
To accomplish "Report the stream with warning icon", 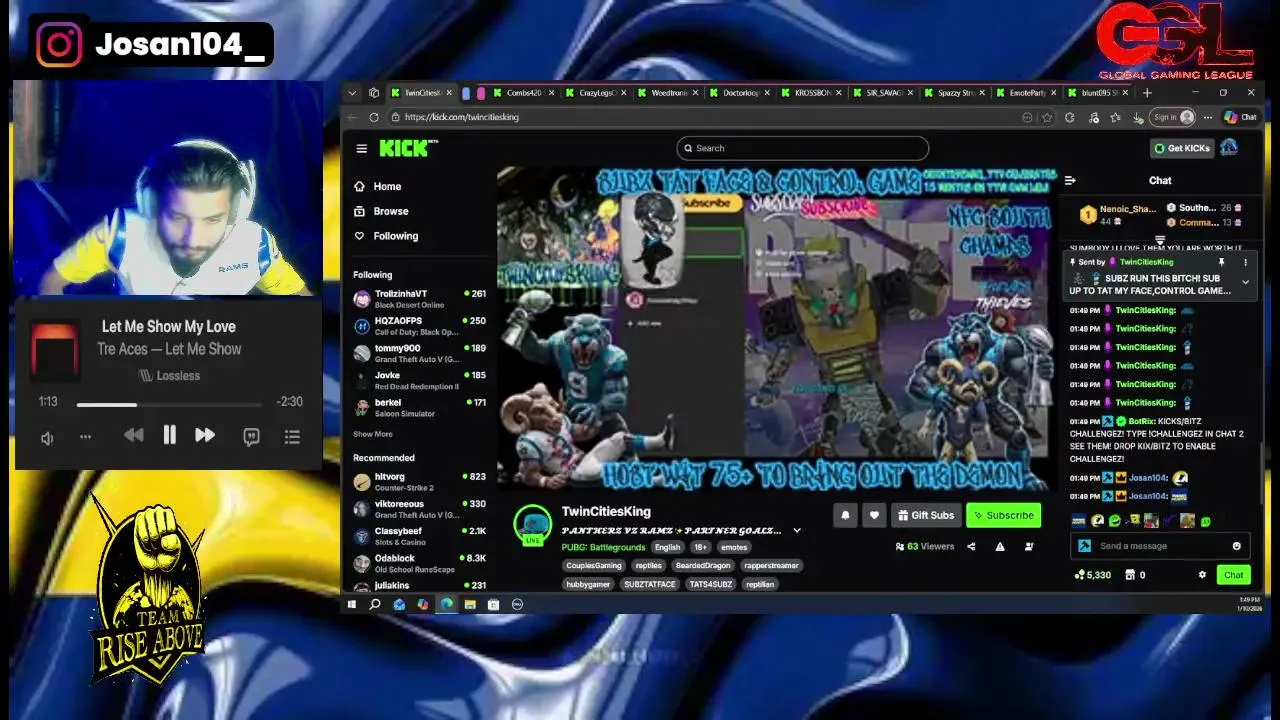I will tap(1000, 547).
